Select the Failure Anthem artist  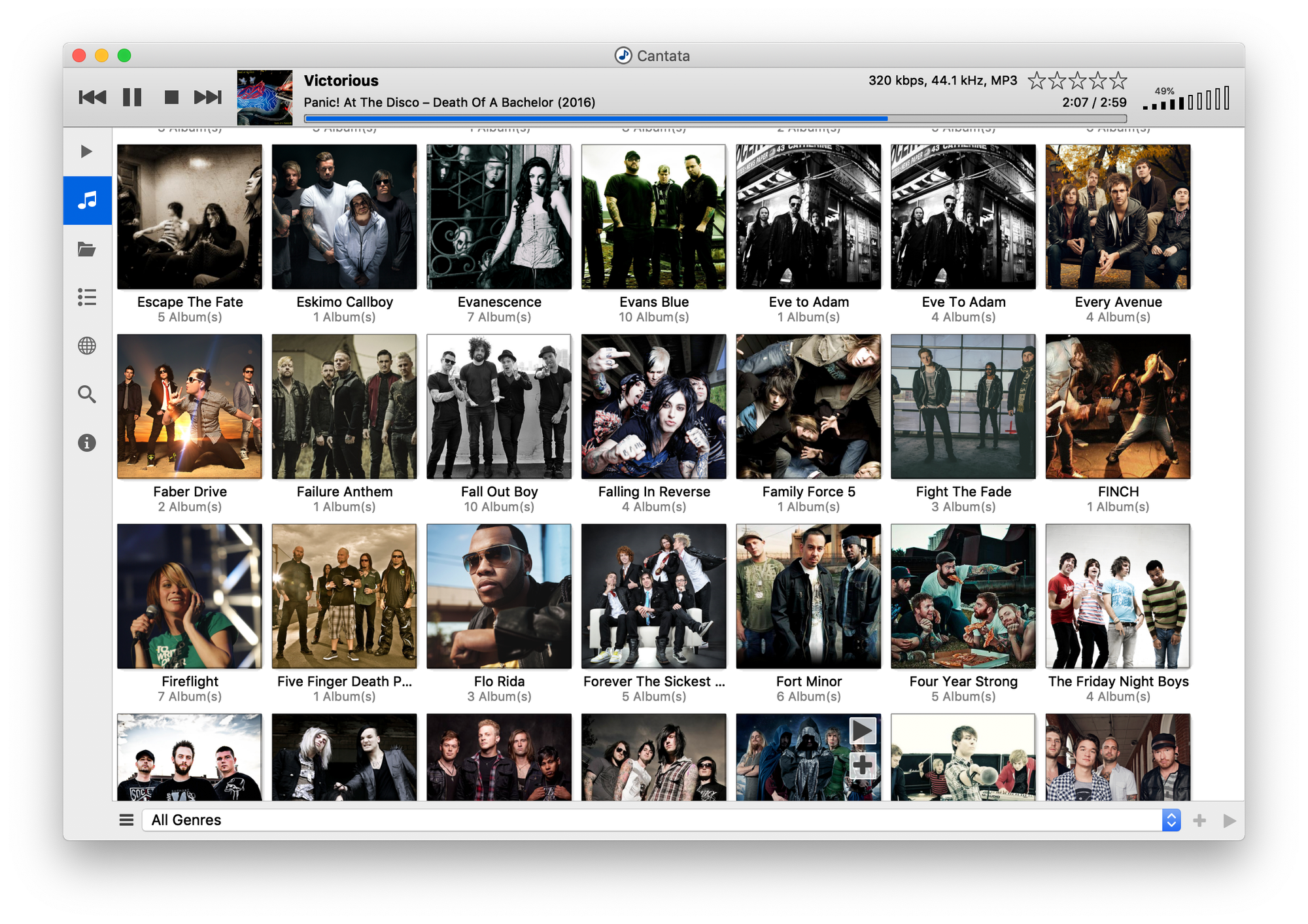click(x=345, y=424)
